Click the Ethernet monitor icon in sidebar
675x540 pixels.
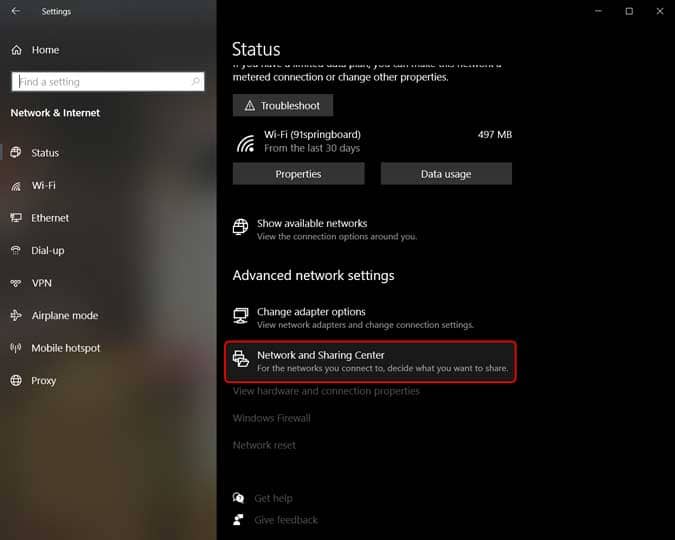coord(16,217)
